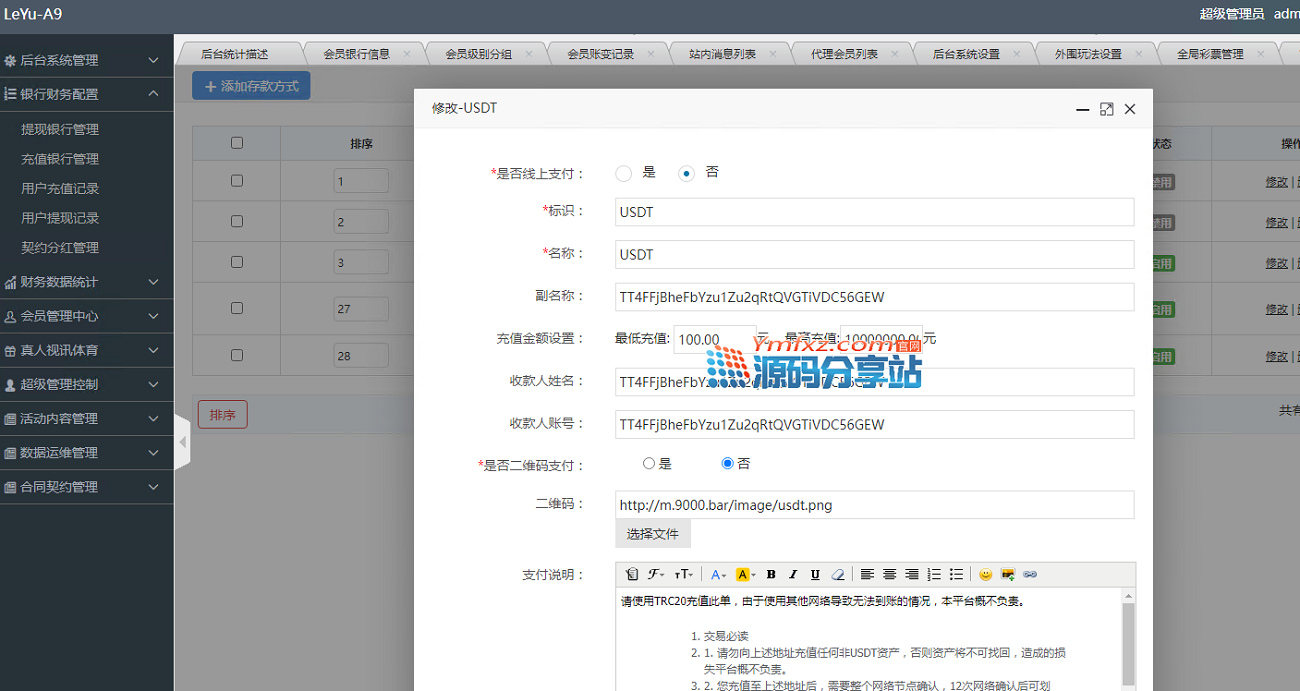The width and height of the screenshot is (1300, 691).
Task: Click 添加存款方式 button
Action: (x=251, y=86)
